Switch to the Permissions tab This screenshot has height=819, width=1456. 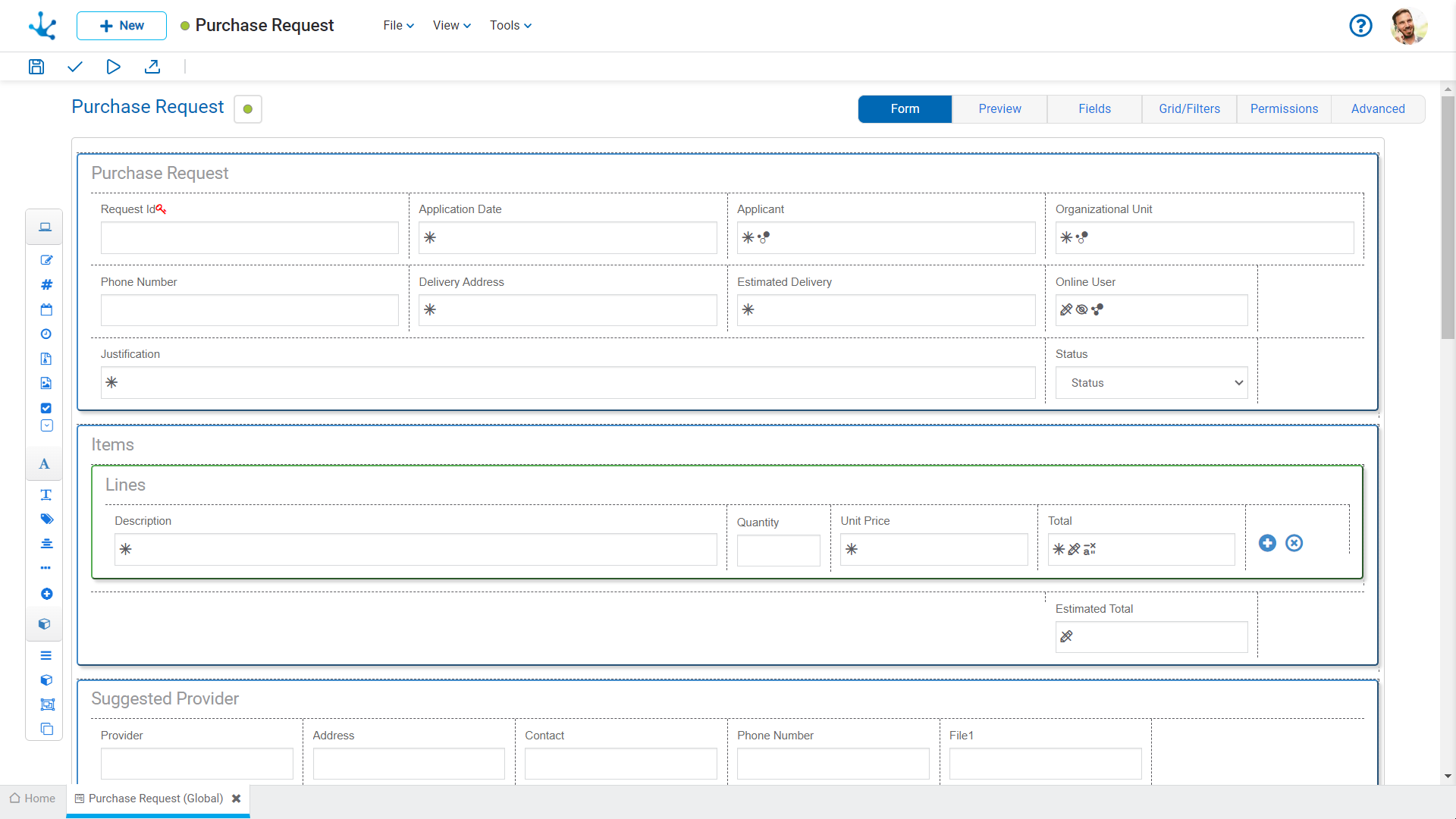coord(1284,108)
